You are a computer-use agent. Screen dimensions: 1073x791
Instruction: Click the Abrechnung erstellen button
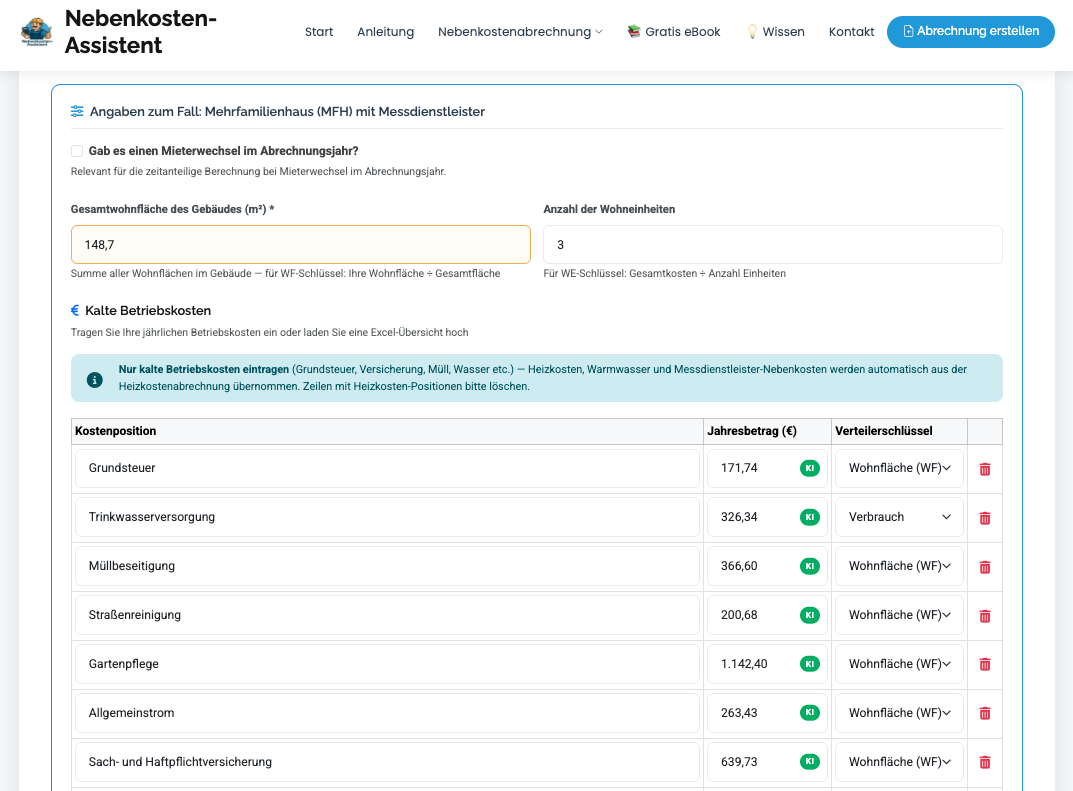coord(970,31)
